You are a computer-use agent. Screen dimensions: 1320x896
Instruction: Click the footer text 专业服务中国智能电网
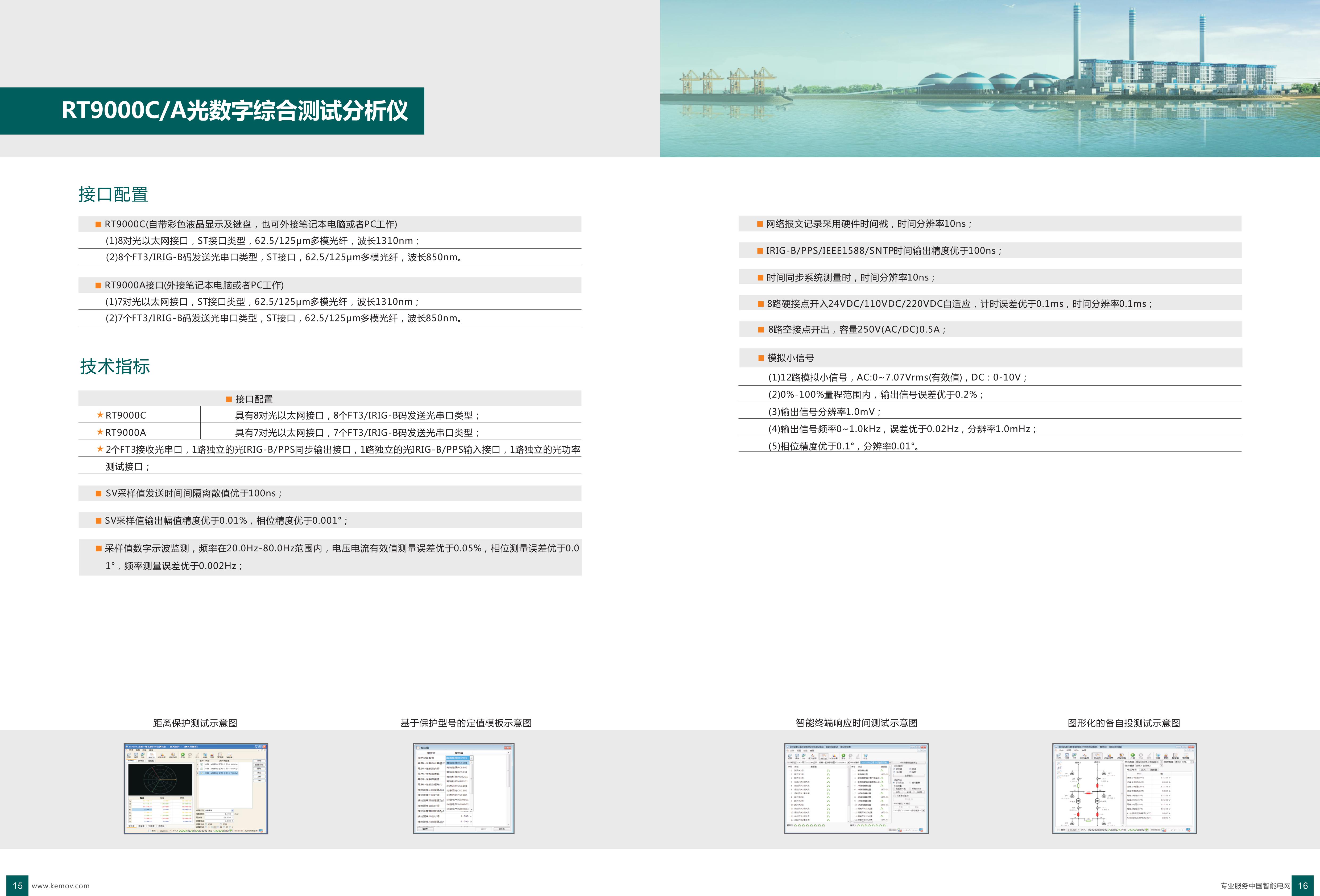pyautogui.click(x=1255, y=886)
